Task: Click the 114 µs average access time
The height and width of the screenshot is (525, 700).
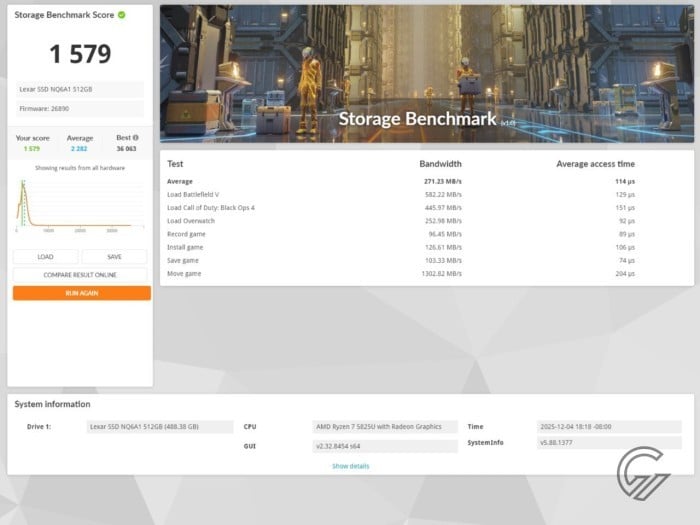Action: point(625,181)
